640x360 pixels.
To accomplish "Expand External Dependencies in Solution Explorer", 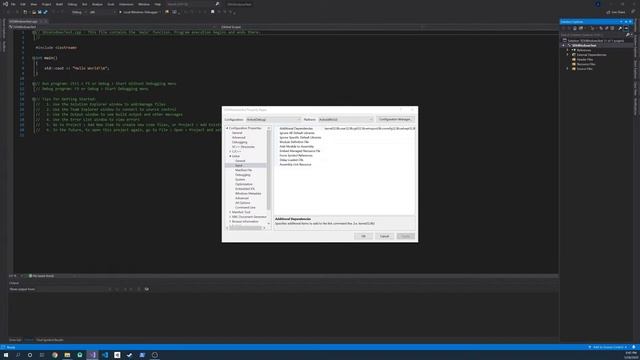I will [x=567, y=55].
